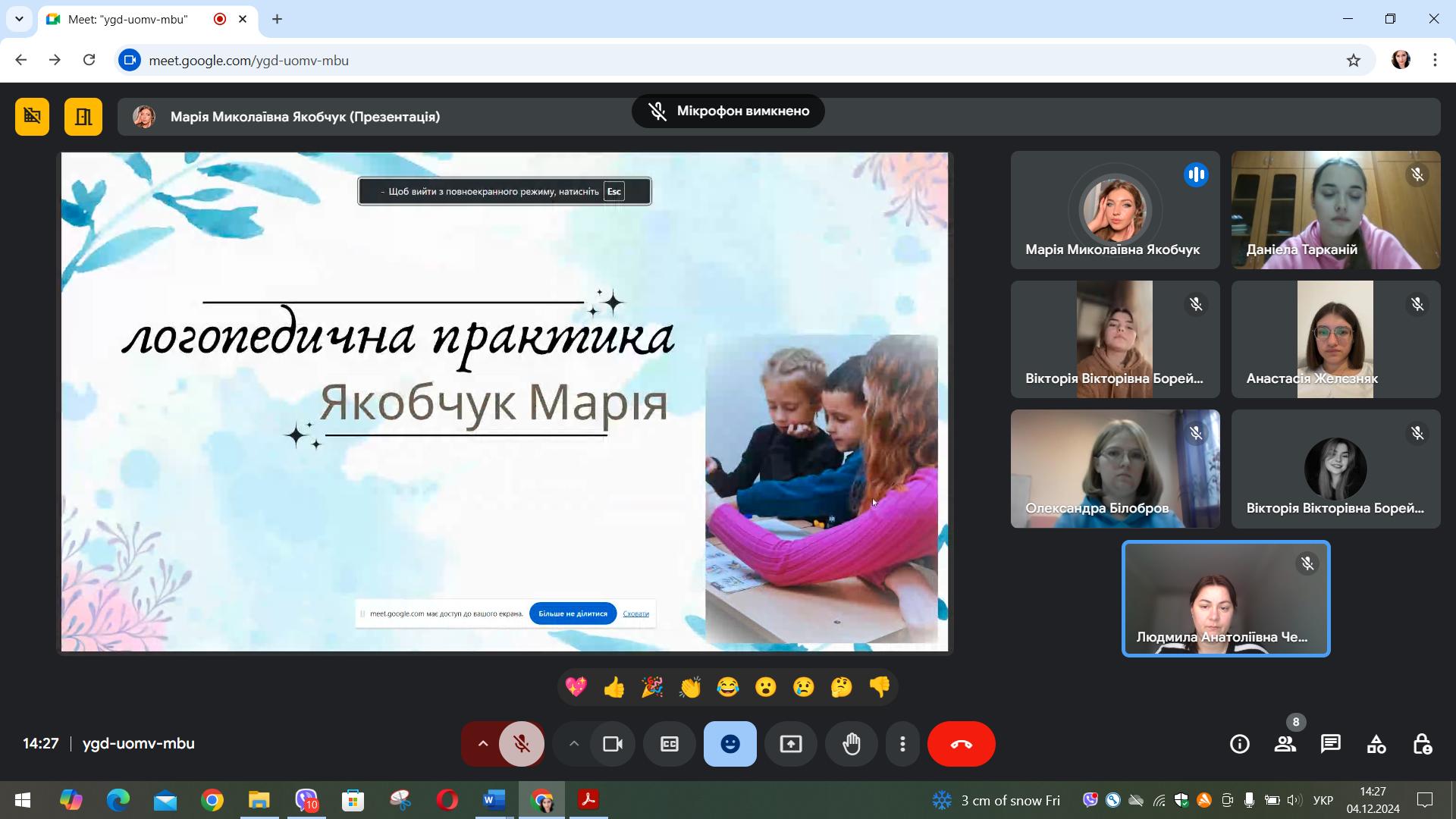Open the Present now screen-share icon
The height and width of the screenshot is (819, 1456).
[x=791, y=744]
